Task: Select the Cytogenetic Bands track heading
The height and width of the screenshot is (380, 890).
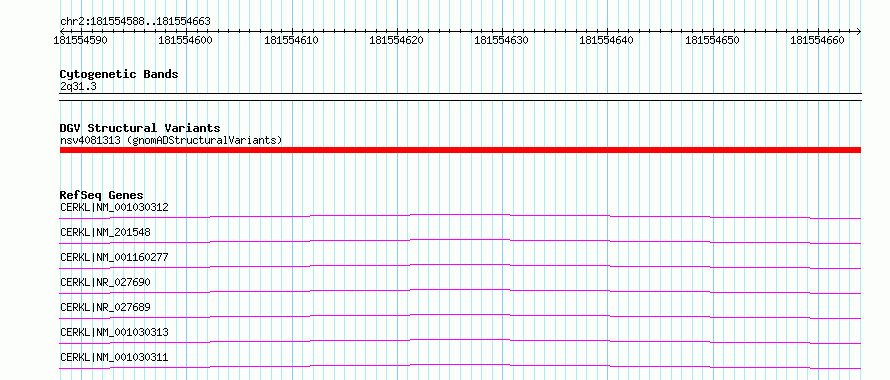Action: pyautogui.click(x=119, y=74)
